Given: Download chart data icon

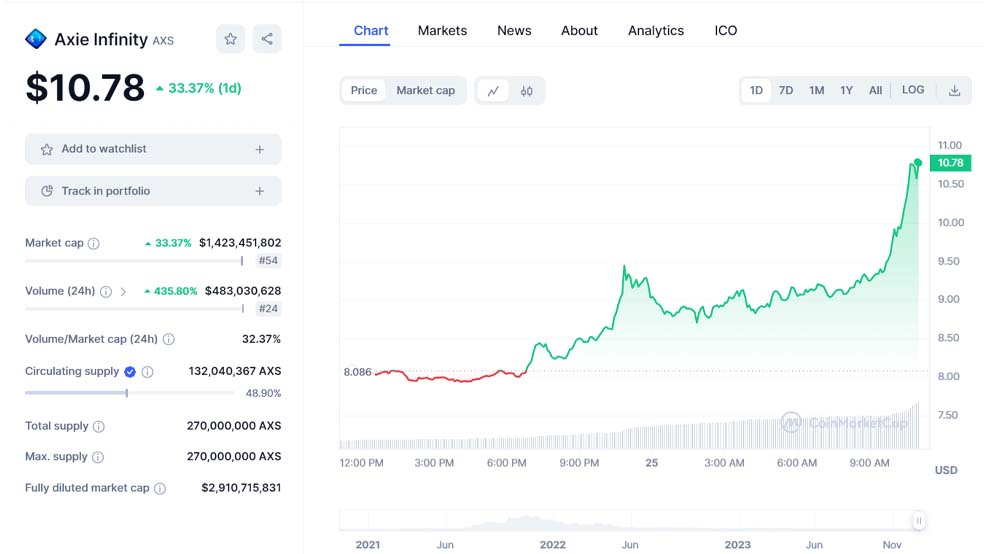Looking at the screenshot, I should 954,91.
